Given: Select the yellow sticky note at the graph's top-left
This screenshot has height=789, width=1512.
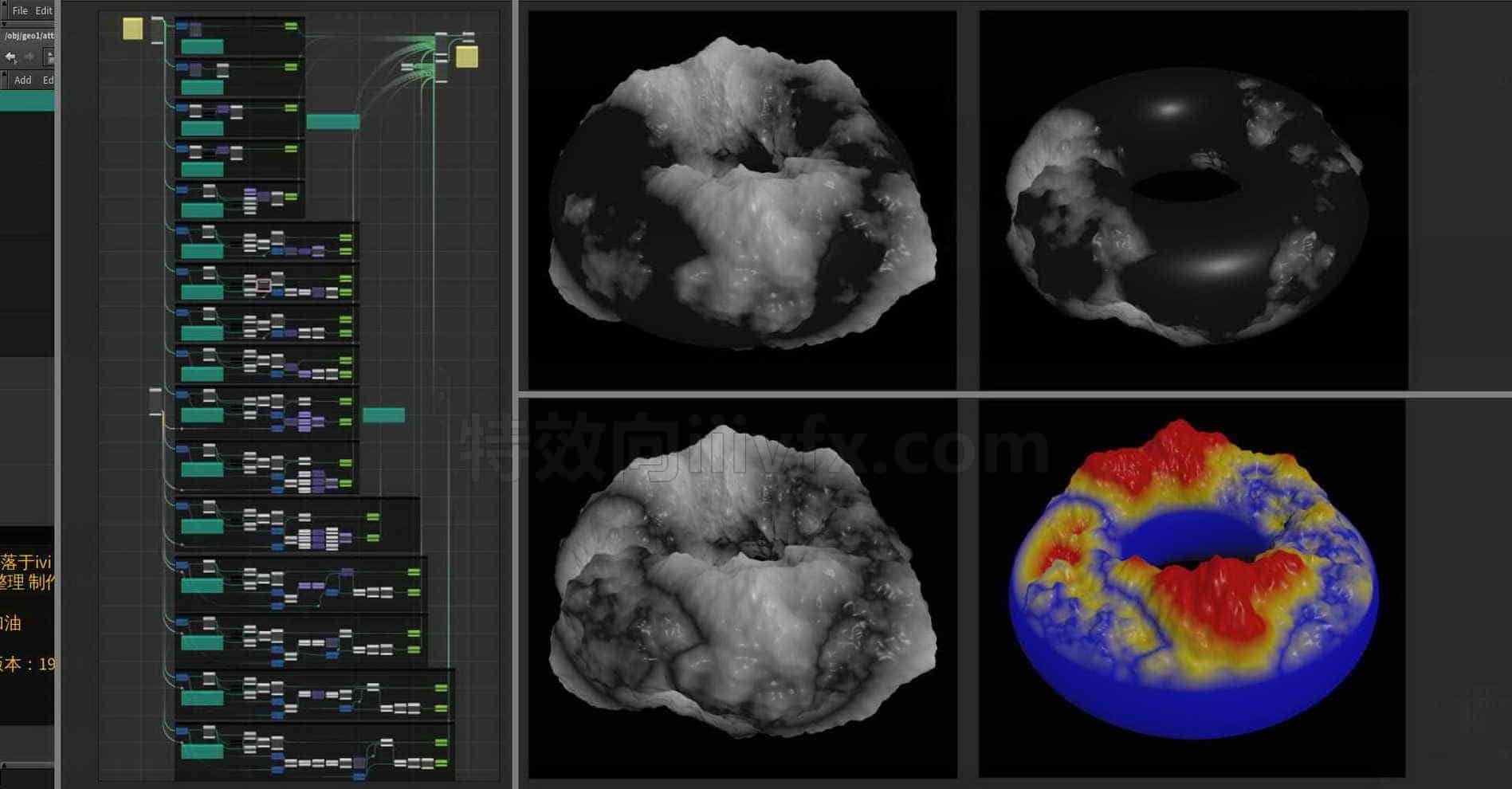Looking at the screenshot, I should [x=132, y=29].
